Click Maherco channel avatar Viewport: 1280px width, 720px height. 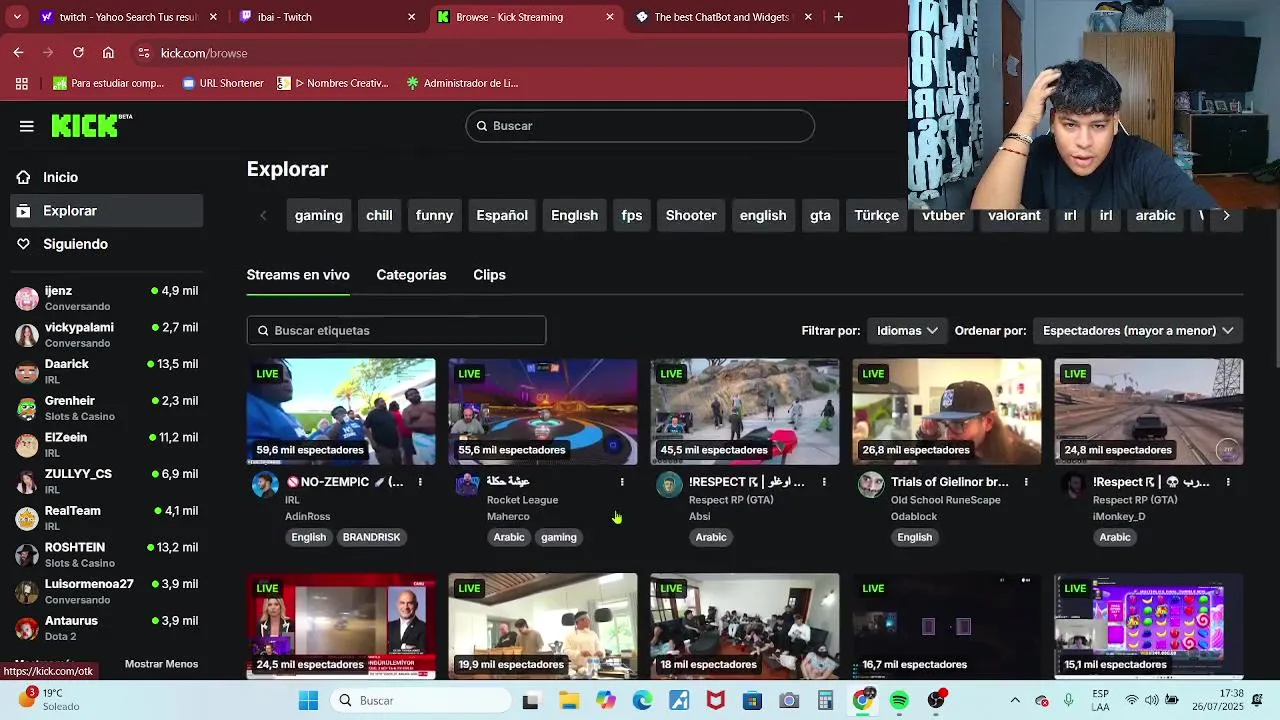click(467, 485)
